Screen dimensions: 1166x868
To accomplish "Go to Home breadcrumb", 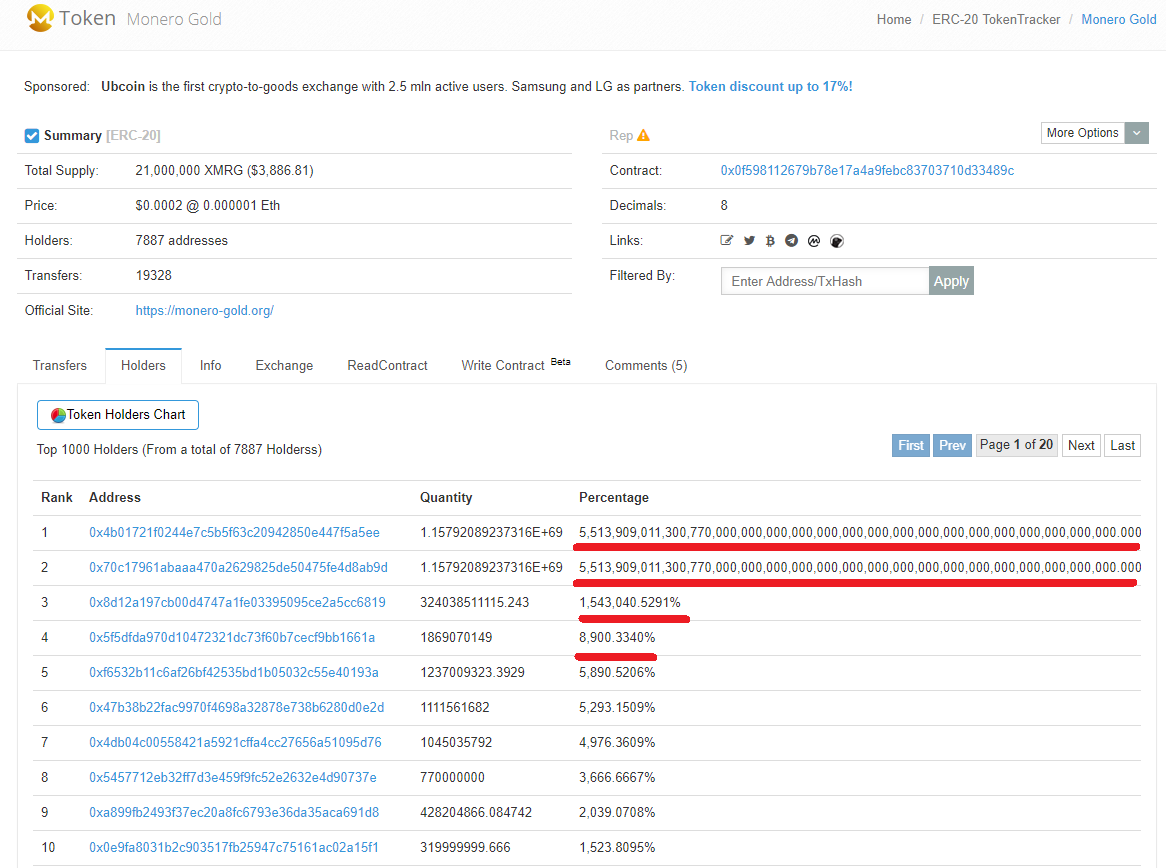I will click(x=894, y=19).
